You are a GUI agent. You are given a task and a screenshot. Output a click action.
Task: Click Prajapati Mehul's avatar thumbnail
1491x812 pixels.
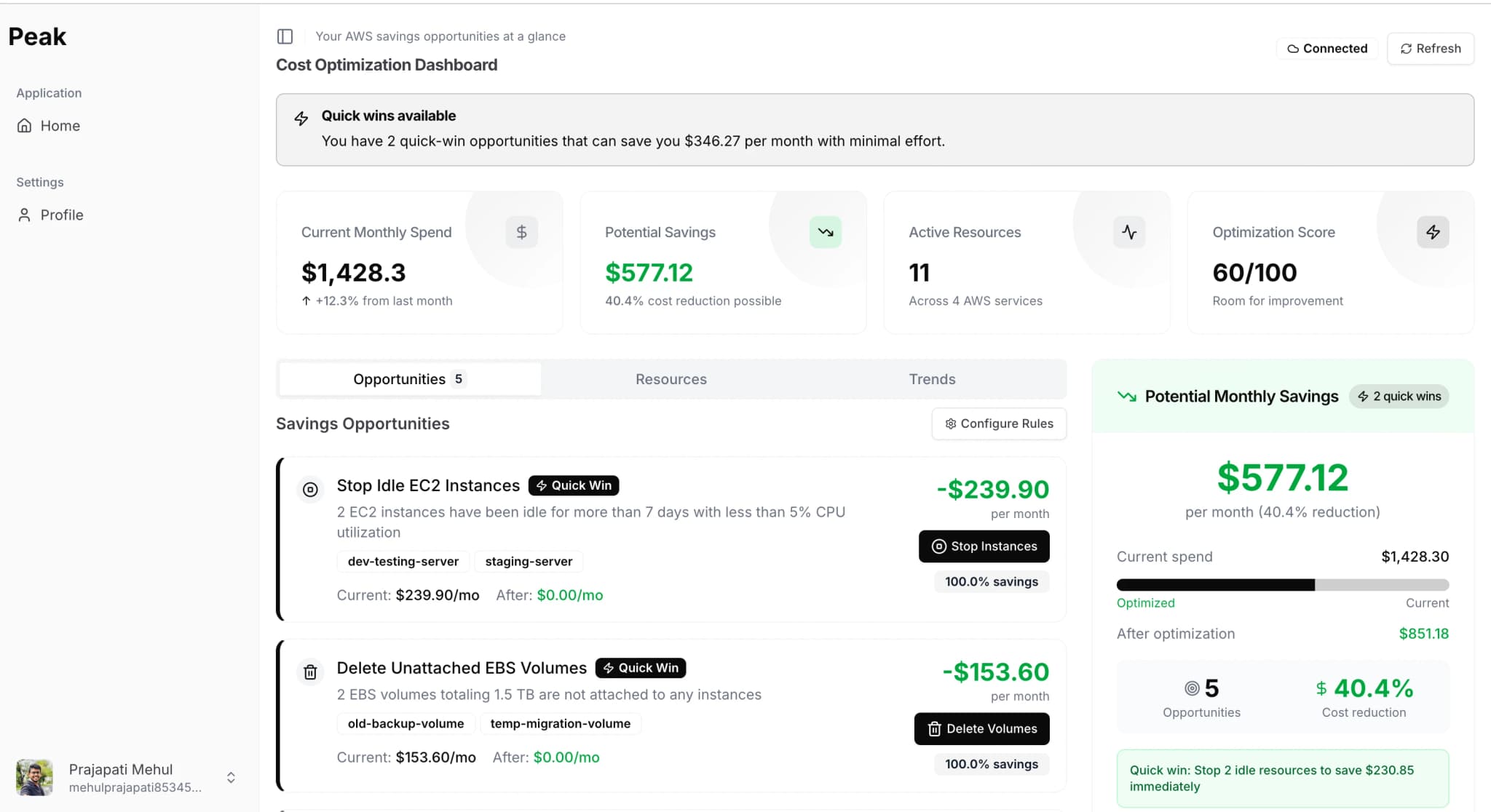coord(34,778)
